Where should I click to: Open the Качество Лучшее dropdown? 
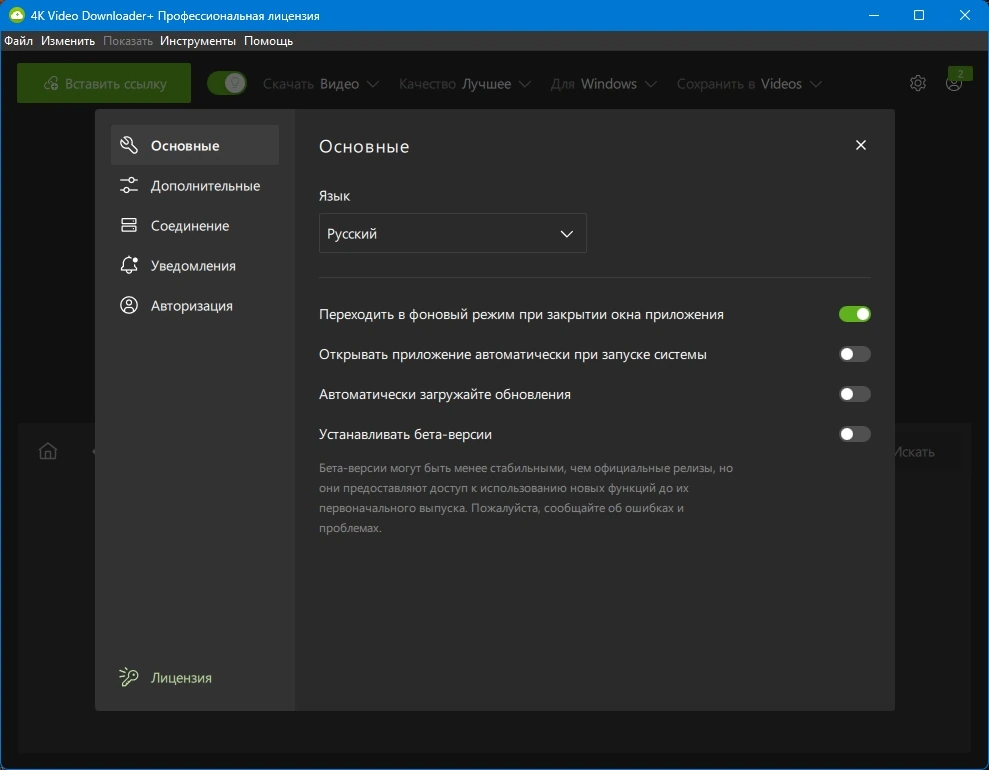pos(465,84)
